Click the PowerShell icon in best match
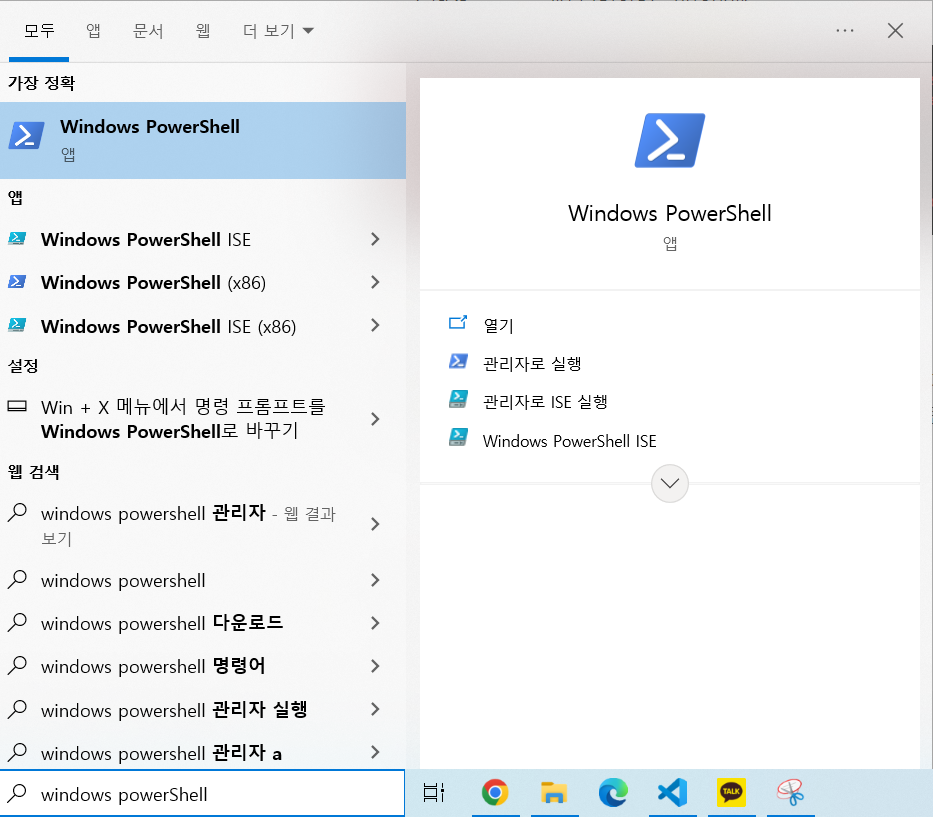Viewport: 933px width, 817px height. coord(26,136)
